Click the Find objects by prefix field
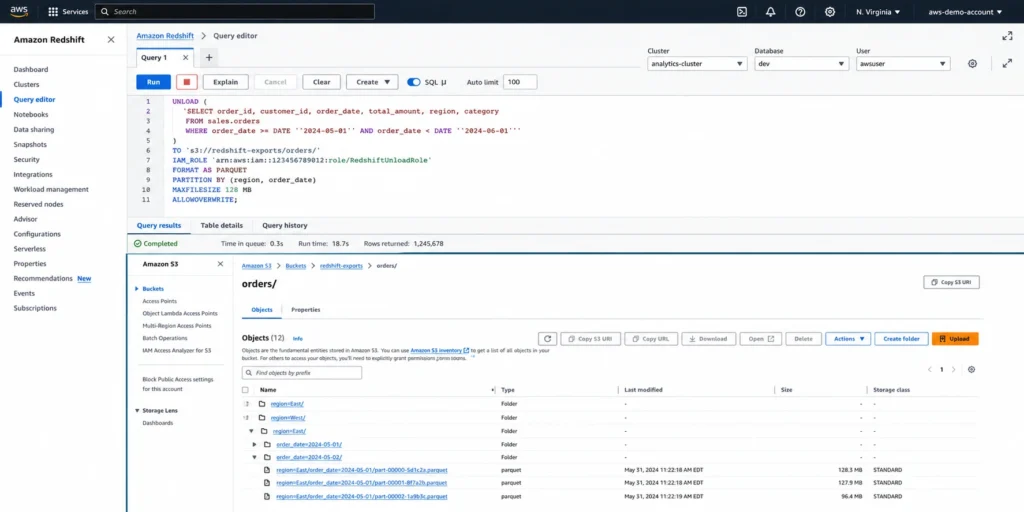The width and height of the screenshot is (1024, 512). click(x=302, y=373)
